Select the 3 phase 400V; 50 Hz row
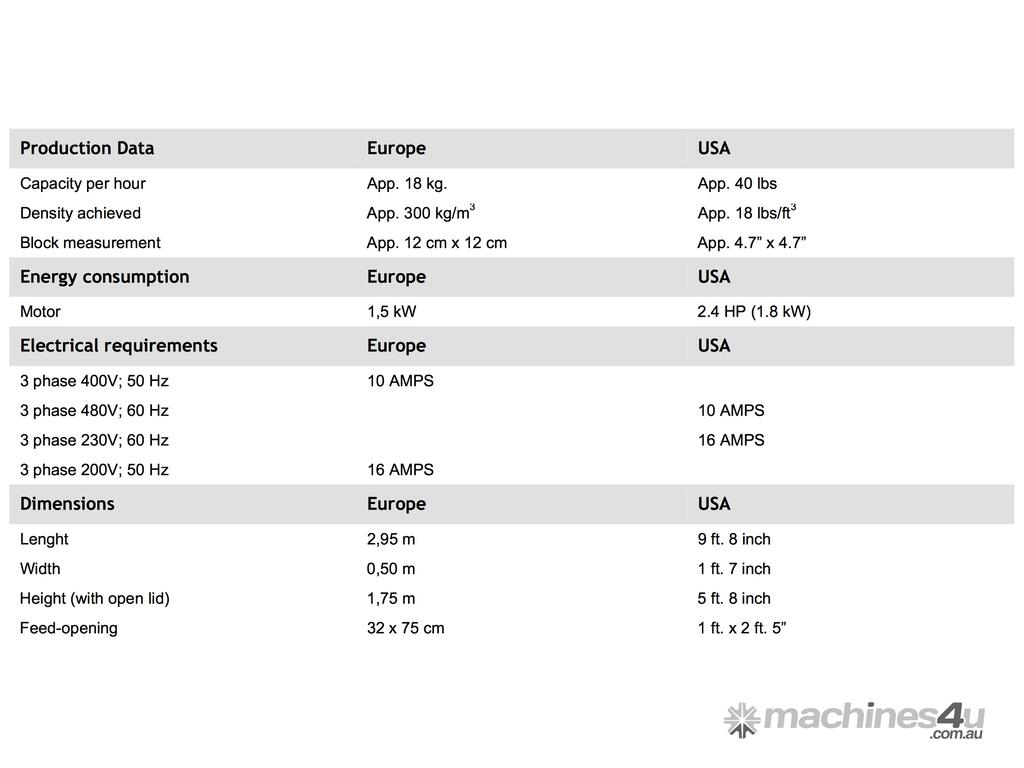The image size is (1024, 768). [x=94, y=381]
